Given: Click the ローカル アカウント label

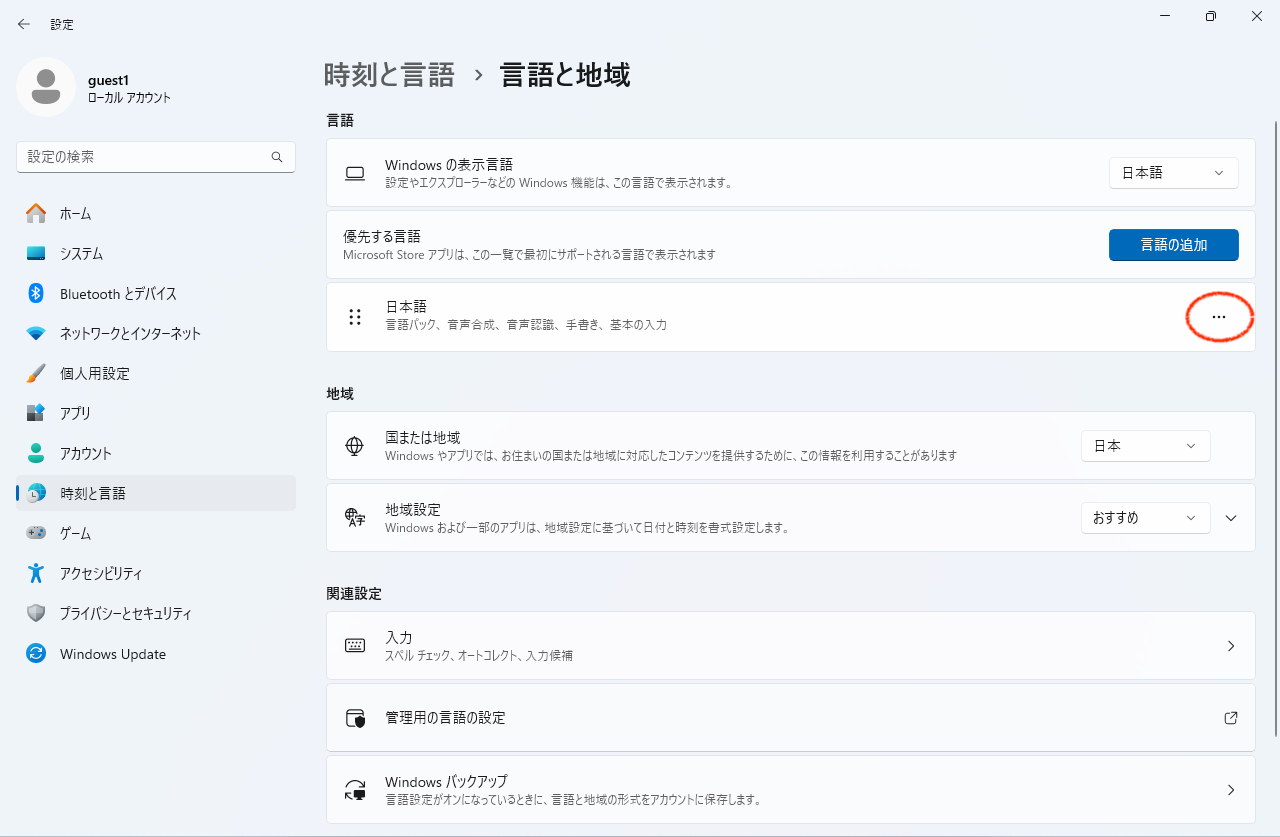Looking at the screenshot, I should pyautogui.click(x=129, y=98).
